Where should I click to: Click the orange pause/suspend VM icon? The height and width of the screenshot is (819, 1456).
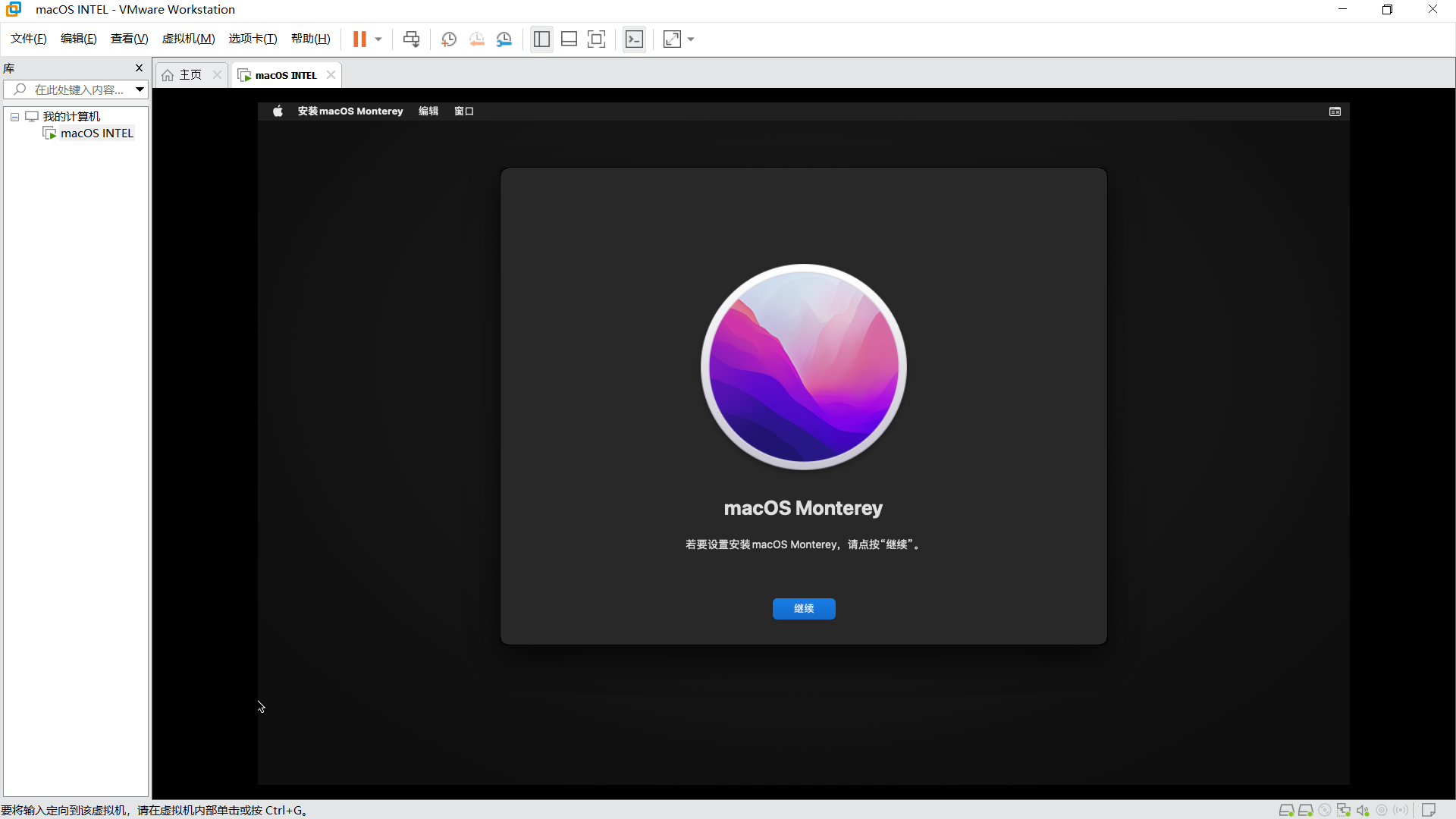click(x=359, y=39)
